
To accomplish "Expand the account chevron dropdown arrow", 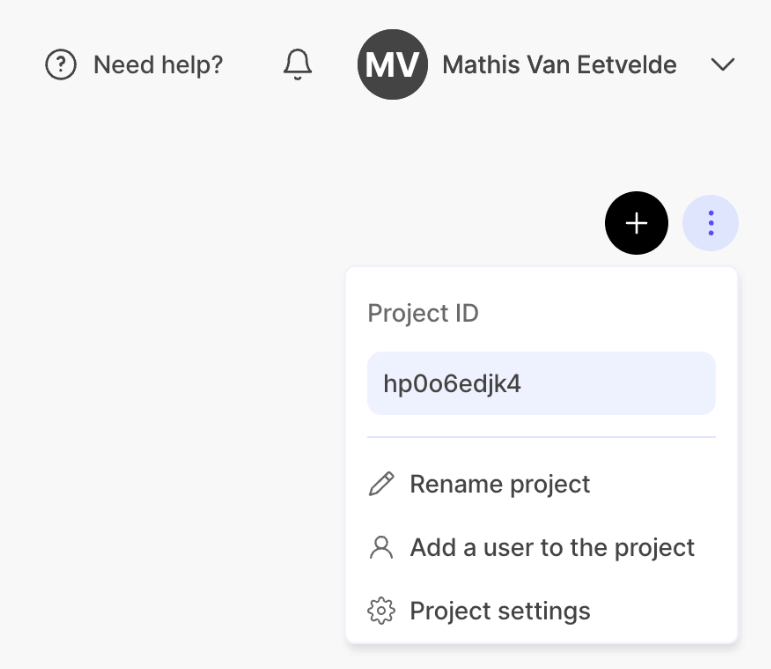I will (722, 65).
